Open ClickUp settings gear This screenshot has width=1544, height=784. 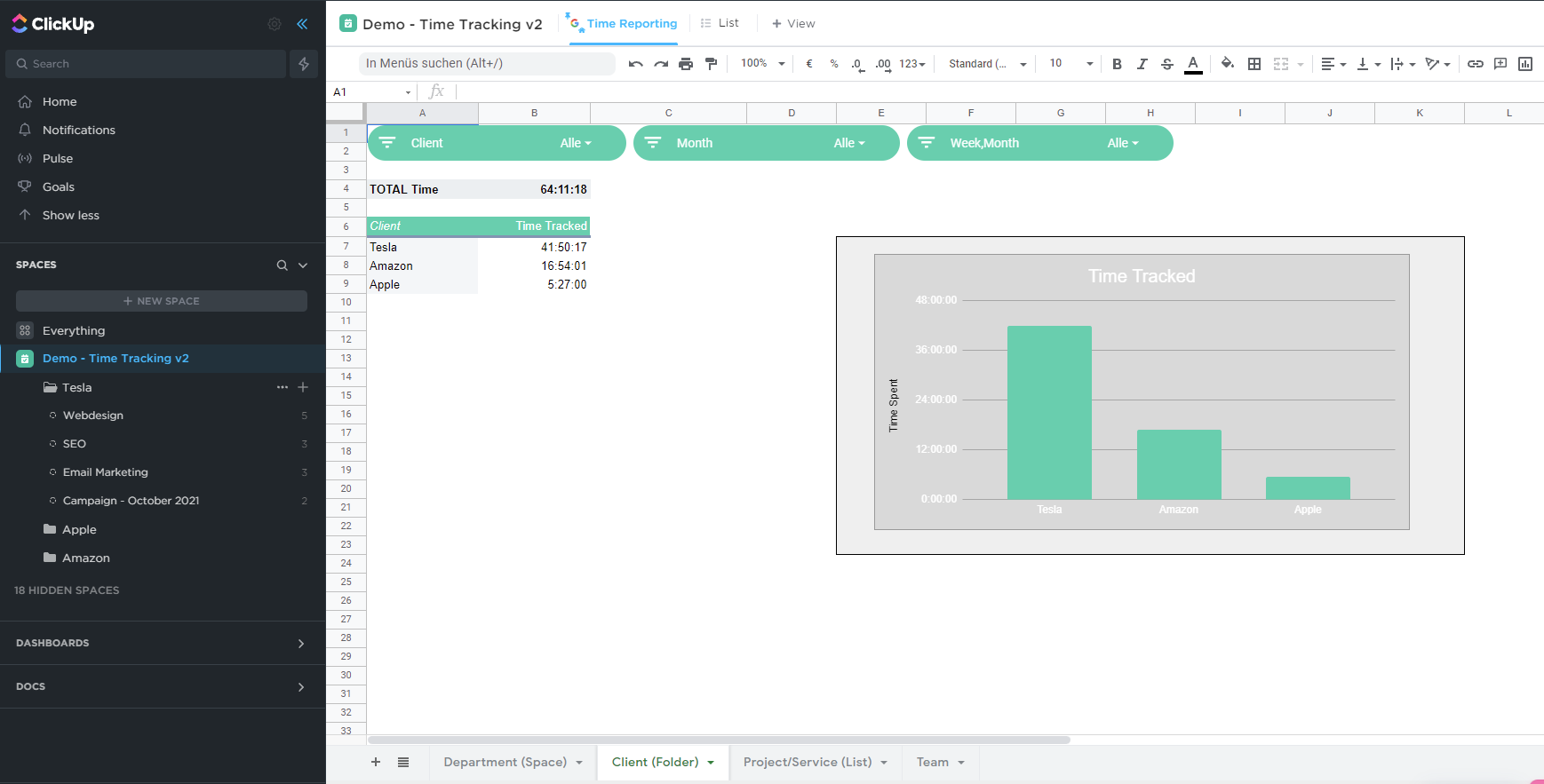275,24
